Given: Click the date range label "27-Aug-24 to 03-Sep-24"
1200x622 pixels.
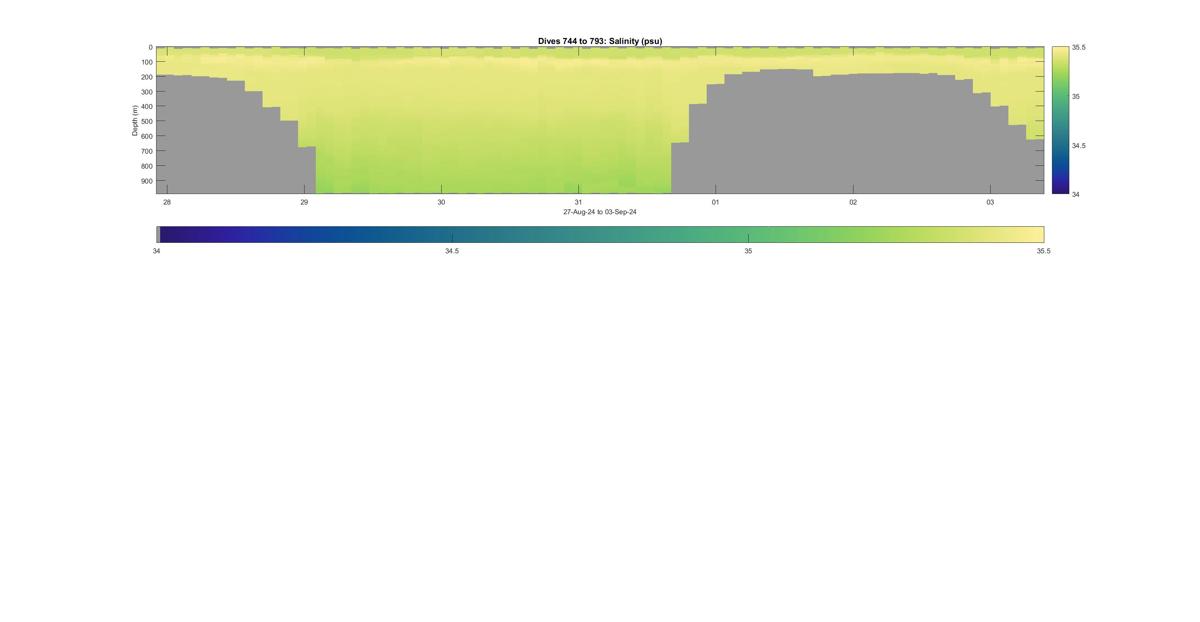Looking at the screenshot, I should click(x=600, y=212).
